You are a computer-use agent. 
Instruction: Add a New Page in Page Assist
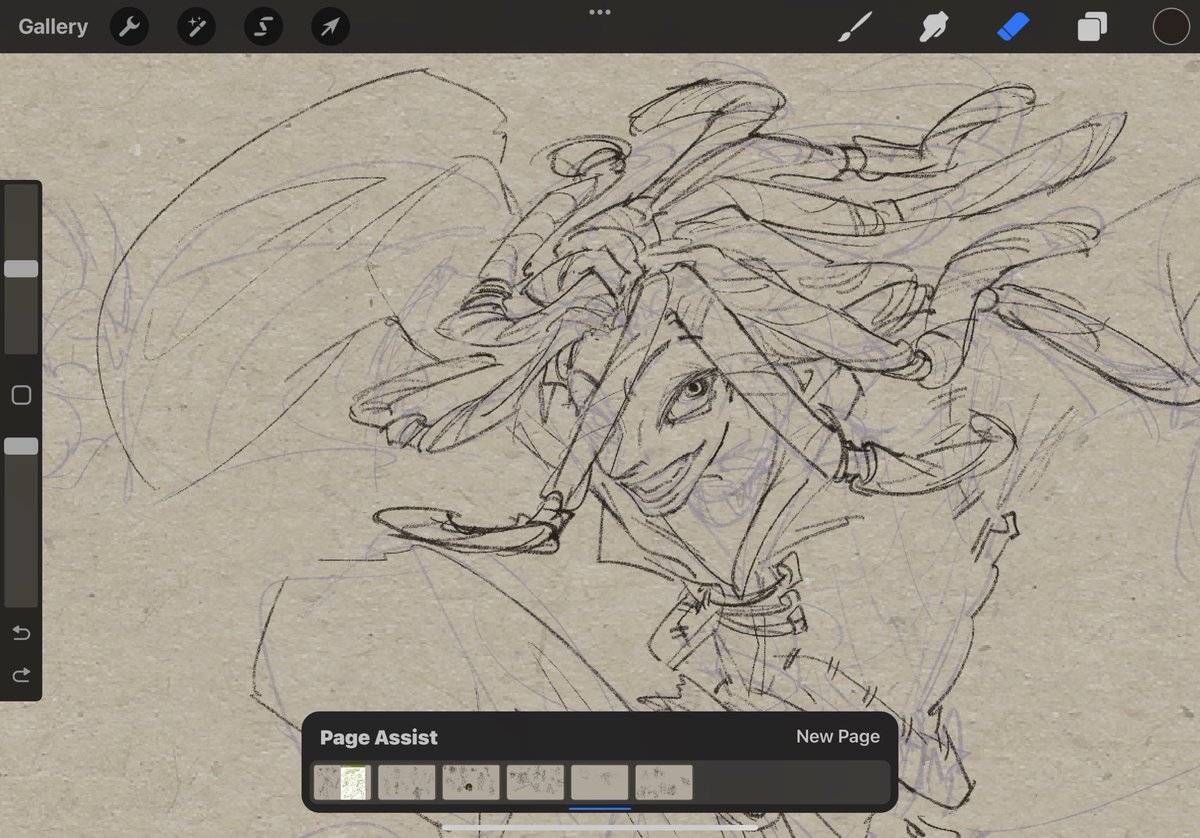(x=838, y=736)
